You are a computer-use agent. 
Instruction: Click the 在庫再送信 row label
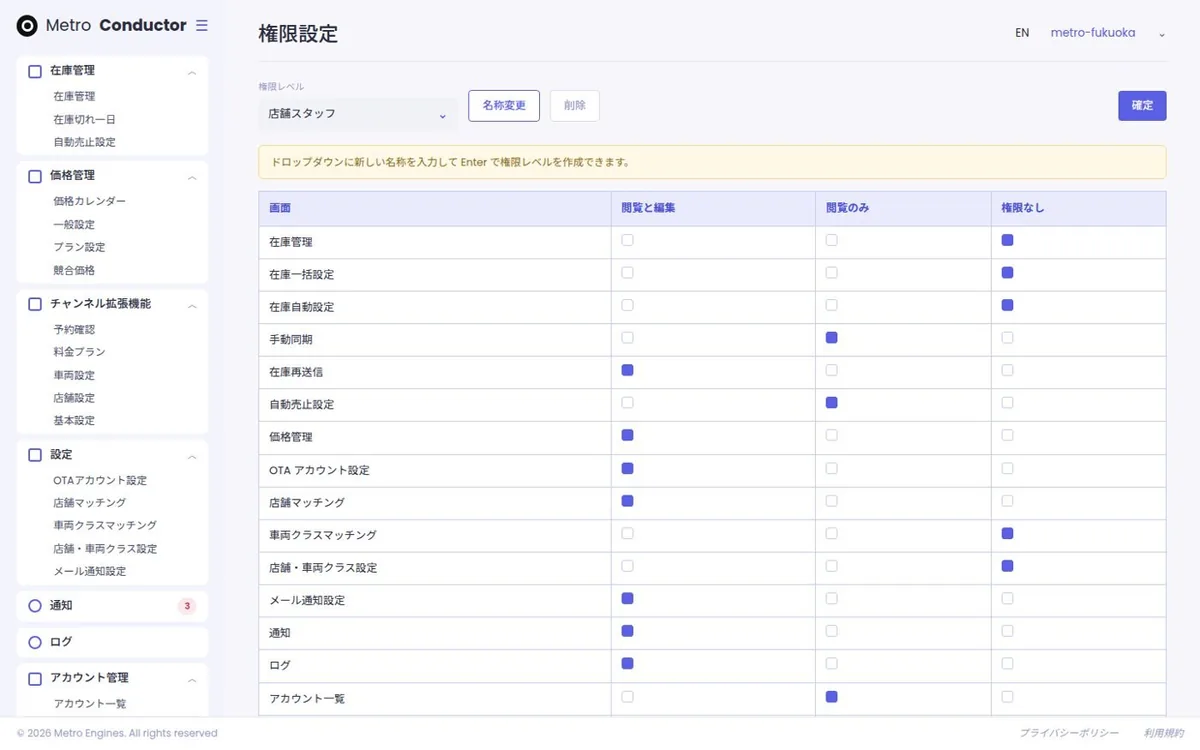pyautogui.click(x=296, y=372)
